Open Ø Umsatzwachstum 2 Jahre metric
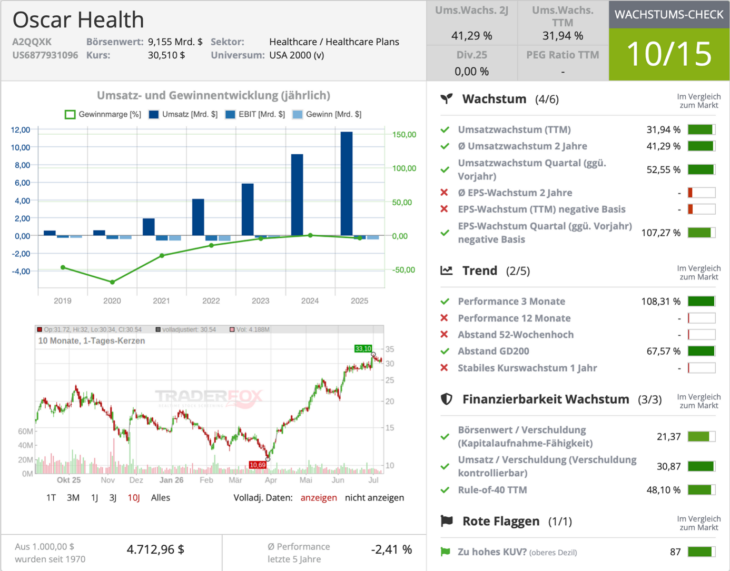The width and height of the screenshot is (730, 571). [x=522, y=146]
